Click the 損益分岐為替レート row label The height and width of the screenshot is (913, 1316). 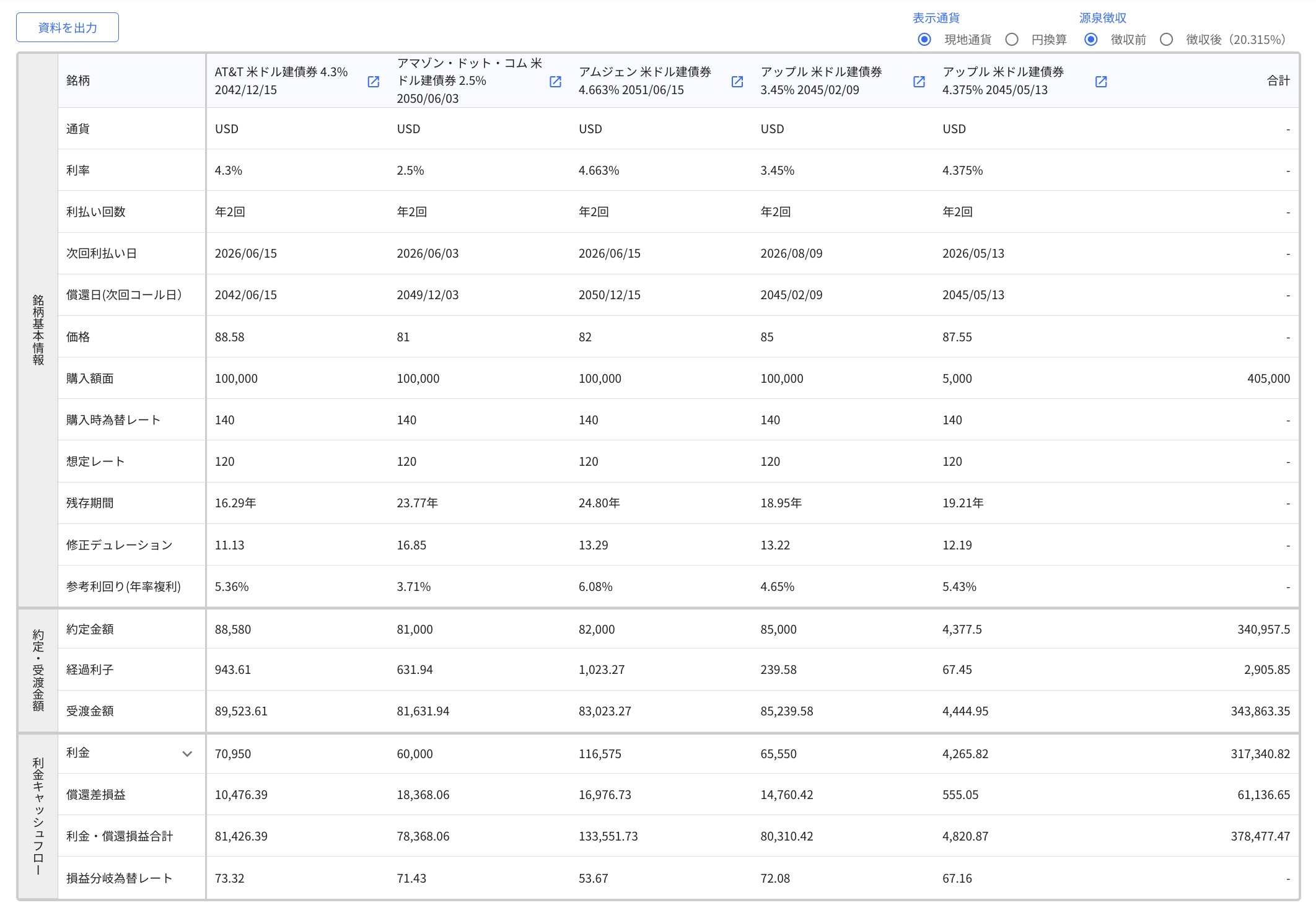[119, 878]
